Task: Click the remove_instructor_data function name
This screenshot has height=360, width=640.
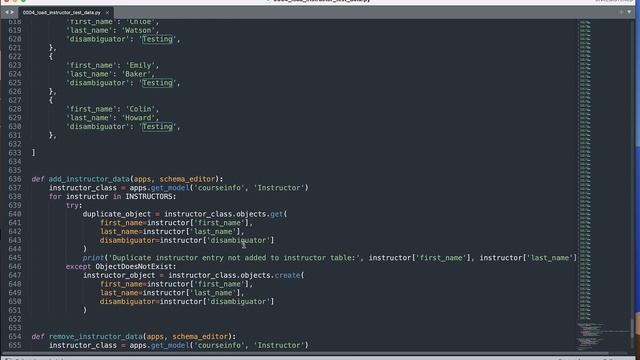Action: pyautogui.click(x=96, y=337)
